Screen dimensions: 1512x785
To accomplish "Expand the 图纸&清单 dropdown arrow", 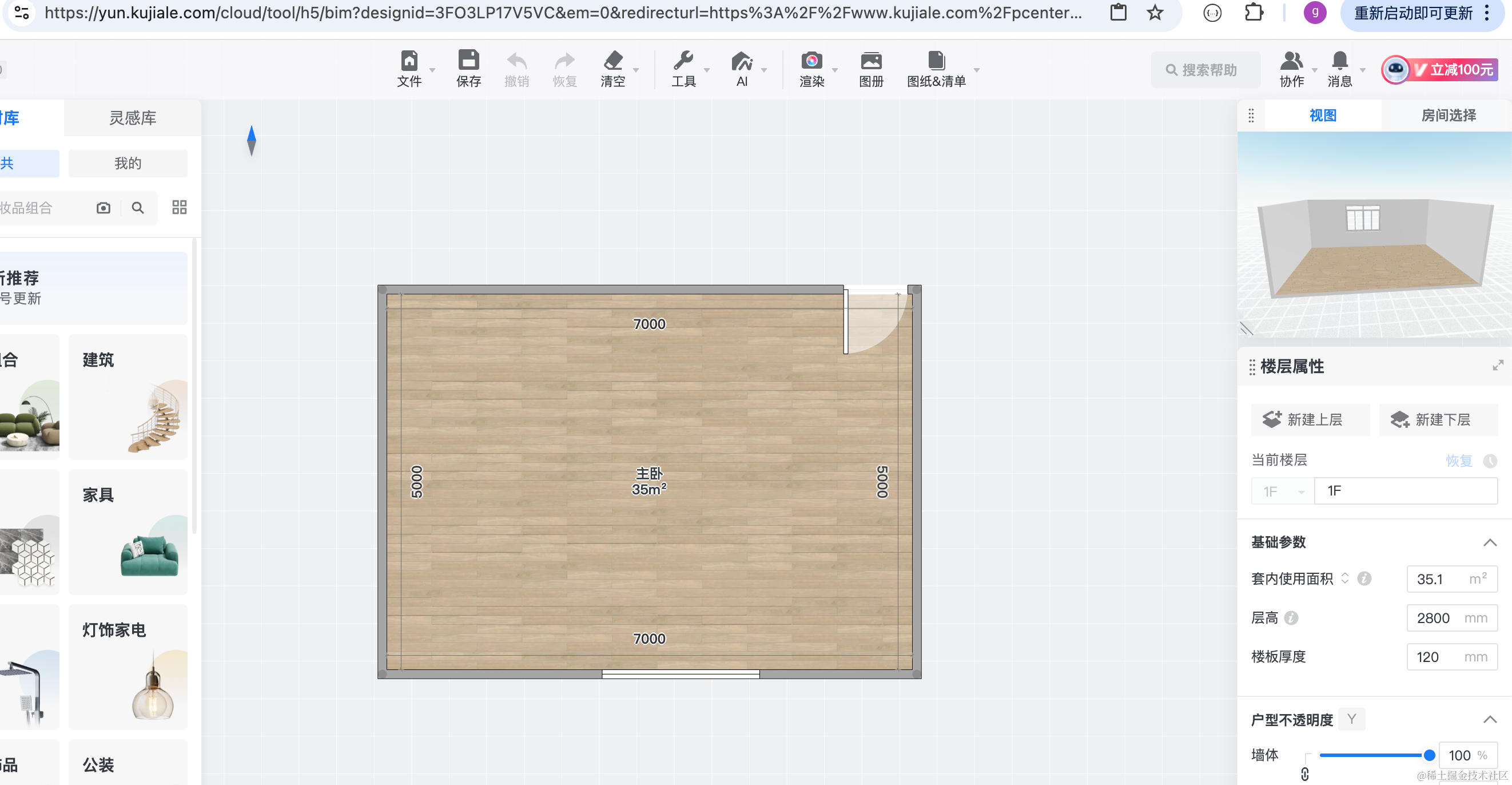I will pyautogui.click(x=977, y=70).
